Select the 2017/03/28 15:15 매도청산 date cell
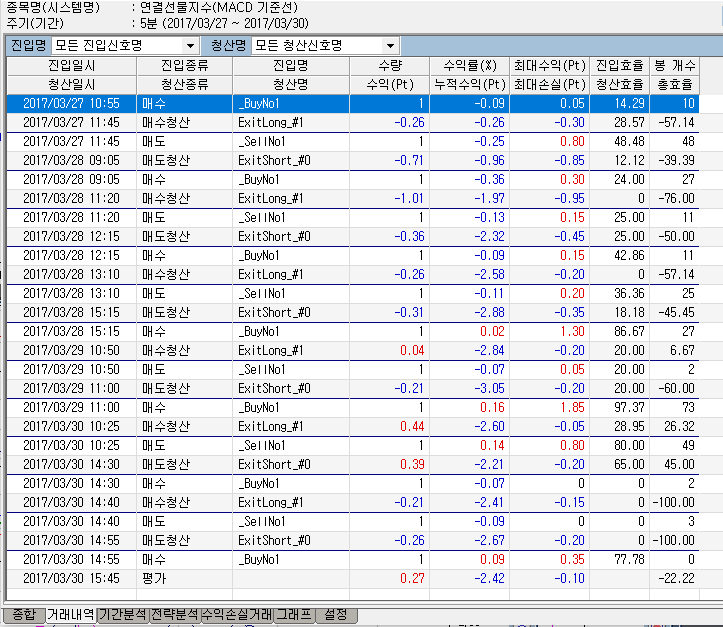Viewport: 723px width, 627px height. pyautogui.click(x=71, y=313)
